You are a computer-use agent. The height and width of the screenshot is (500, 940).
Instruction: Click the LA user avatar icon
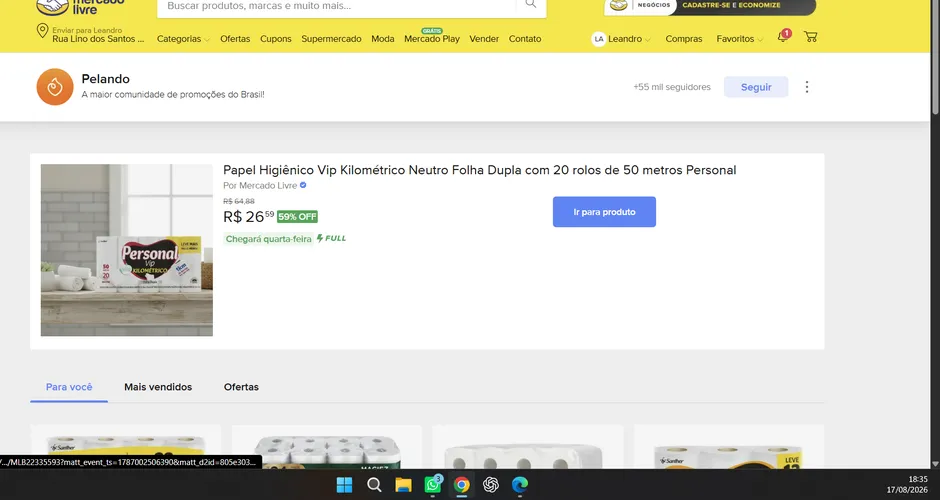[598, 39]
